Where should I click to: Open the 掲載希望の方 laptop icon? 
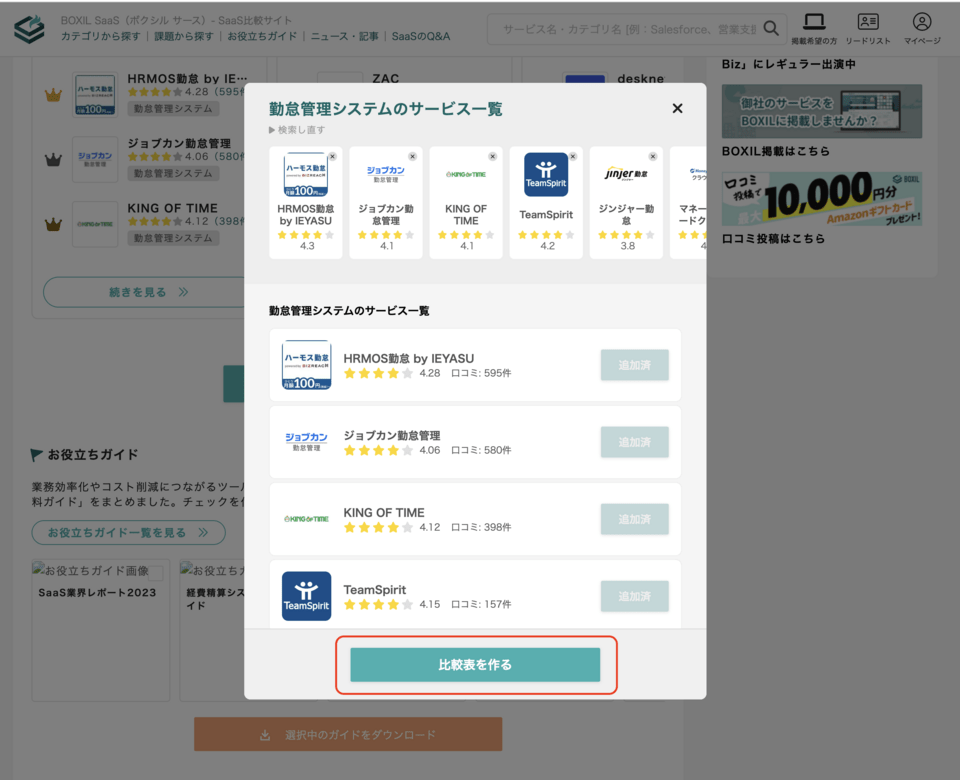point(814,23)
